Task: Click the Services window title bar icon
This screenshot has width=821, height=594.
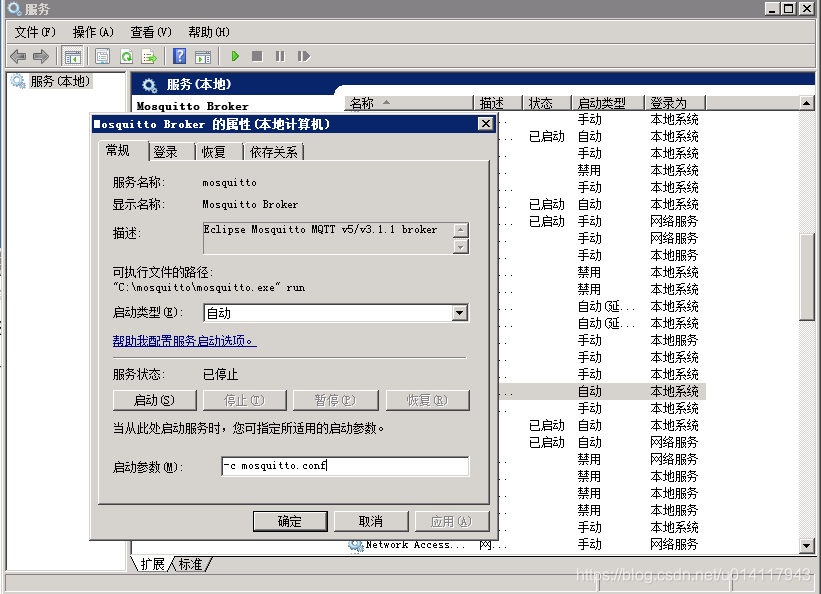Action: 14,9
